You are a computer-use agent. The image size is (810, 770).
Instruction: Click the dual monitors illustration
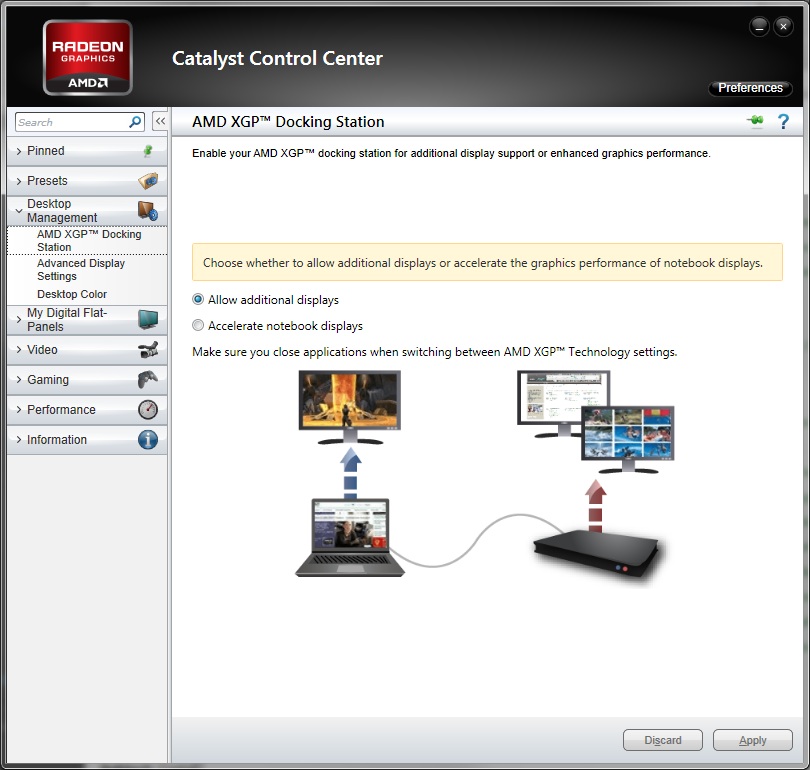tap(596, 422)
